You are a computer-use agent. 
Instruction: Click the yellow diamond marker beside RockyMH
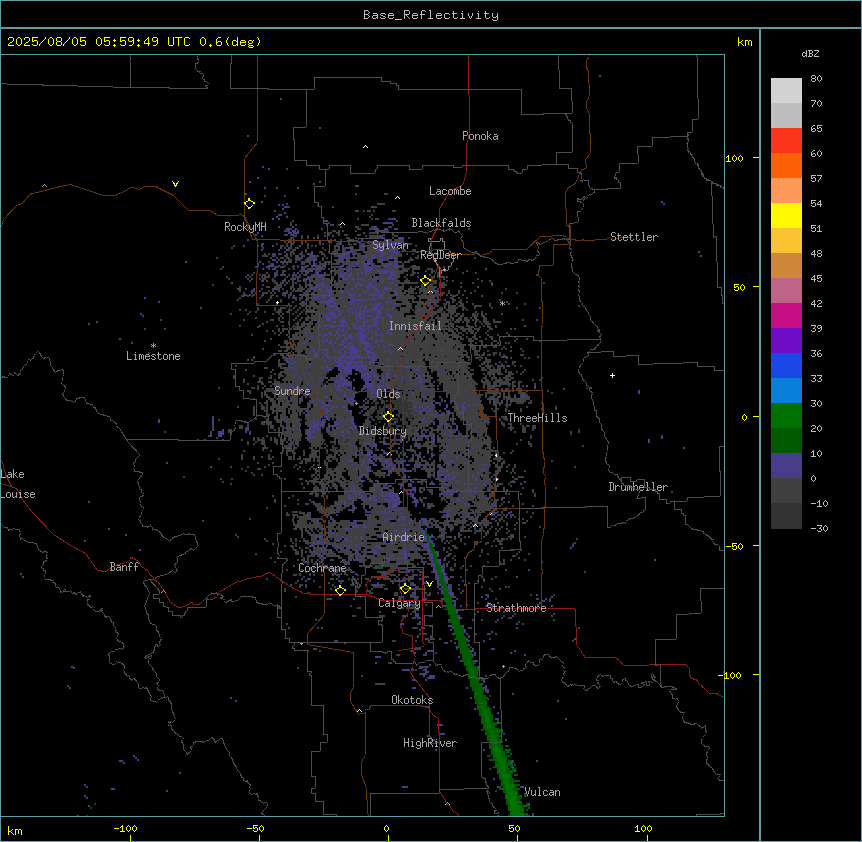pyautogui.click(x=249, y=203)
